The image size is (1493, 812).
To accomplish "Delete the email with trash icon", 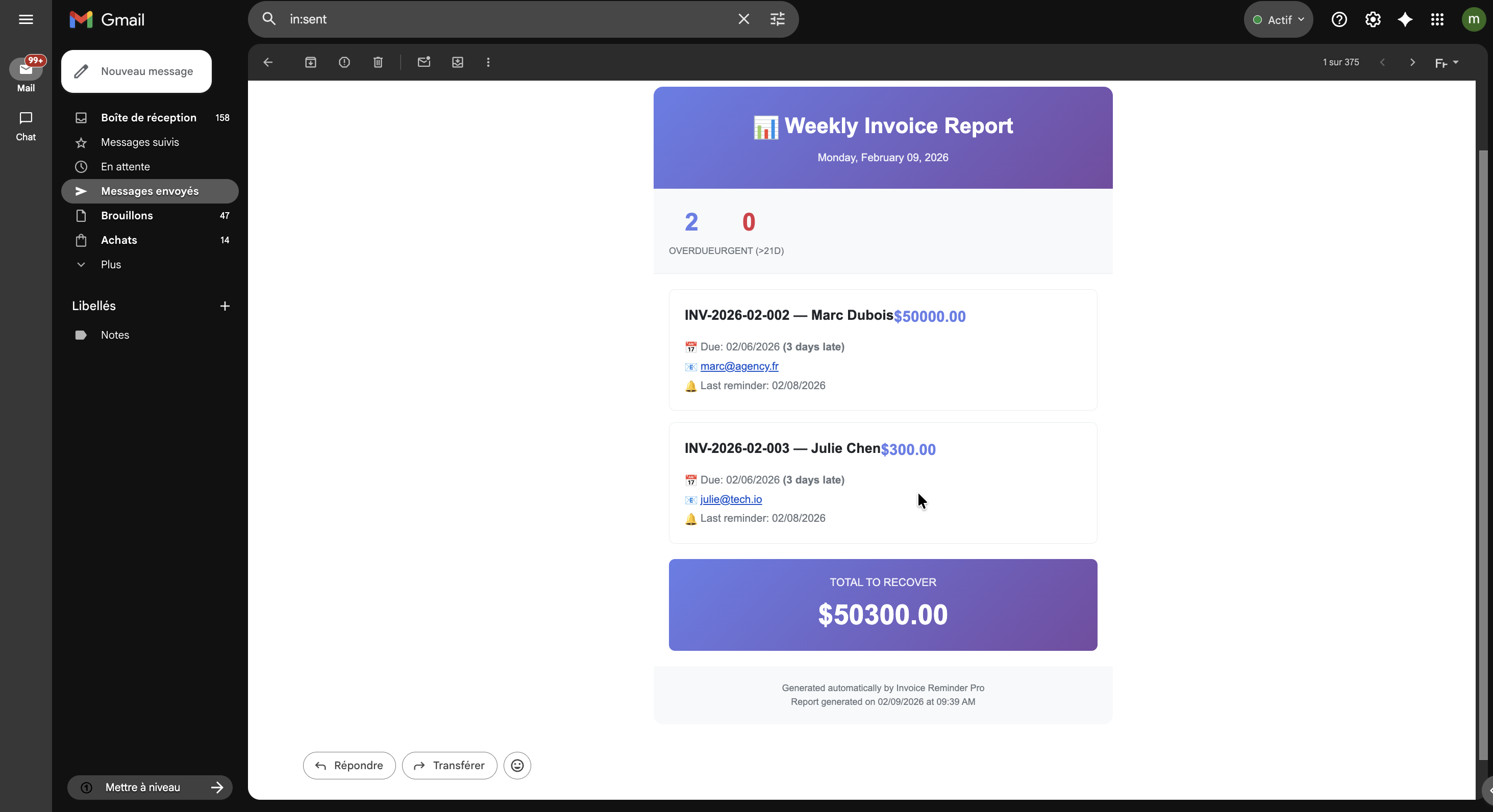I will (x=378, y=62).
